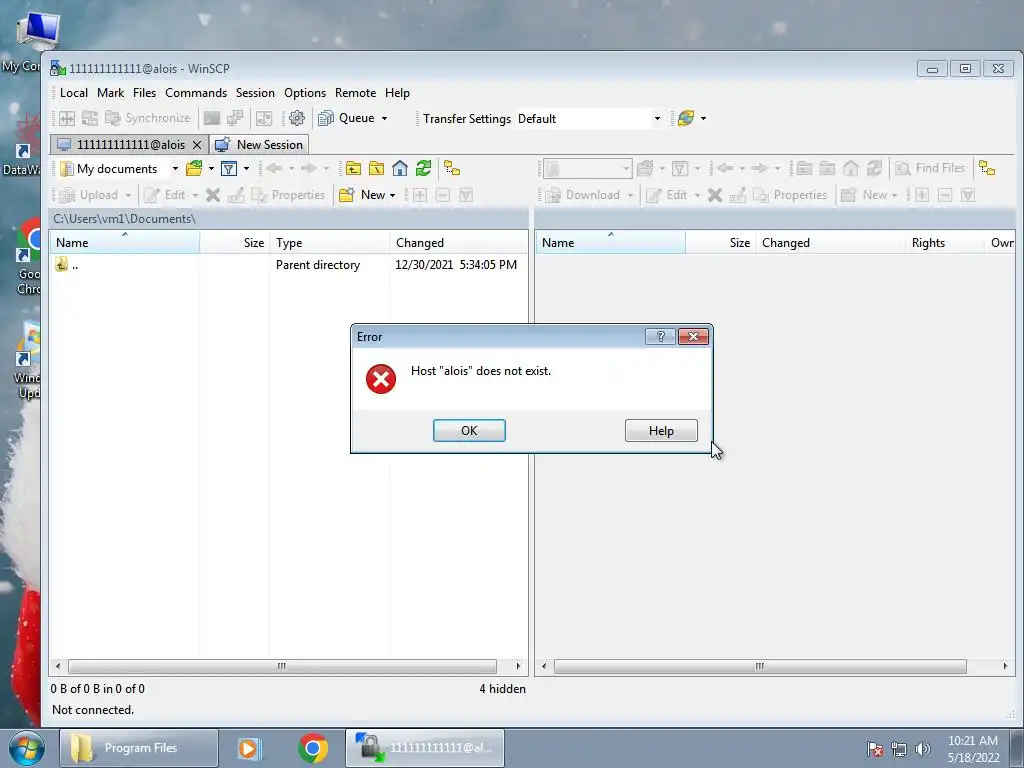Screen dimensions: 1024x768
Task: Open the Options menu
Action: (x=305, y=93)
